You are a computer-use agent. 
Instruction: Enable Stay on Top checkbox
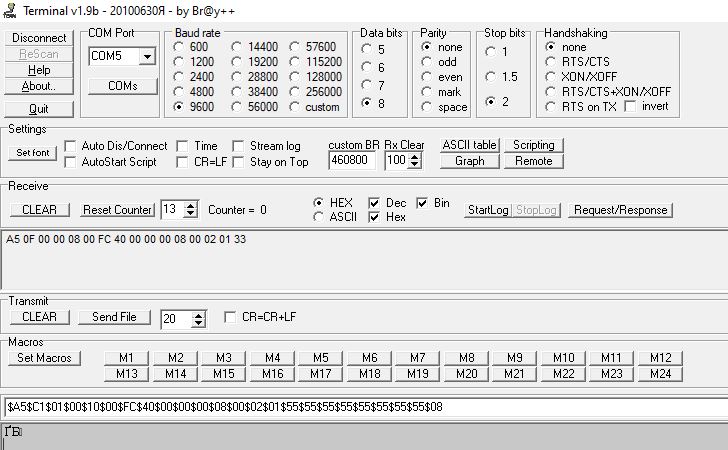[238, 162]
